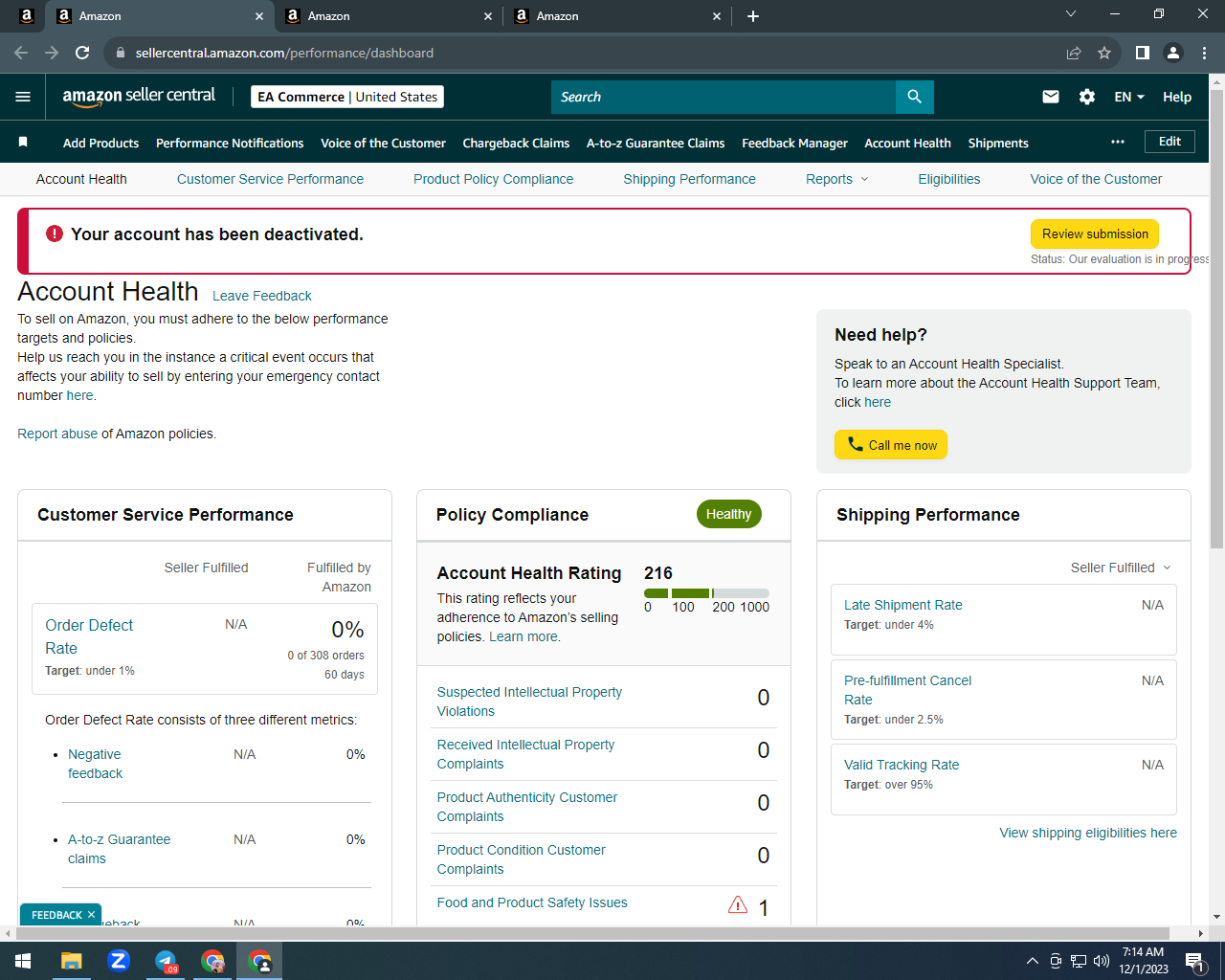The height and width of the screenshot is (980, 1225).
Task: Switch to the third Amazon browser tab
Action: (617, 16)
